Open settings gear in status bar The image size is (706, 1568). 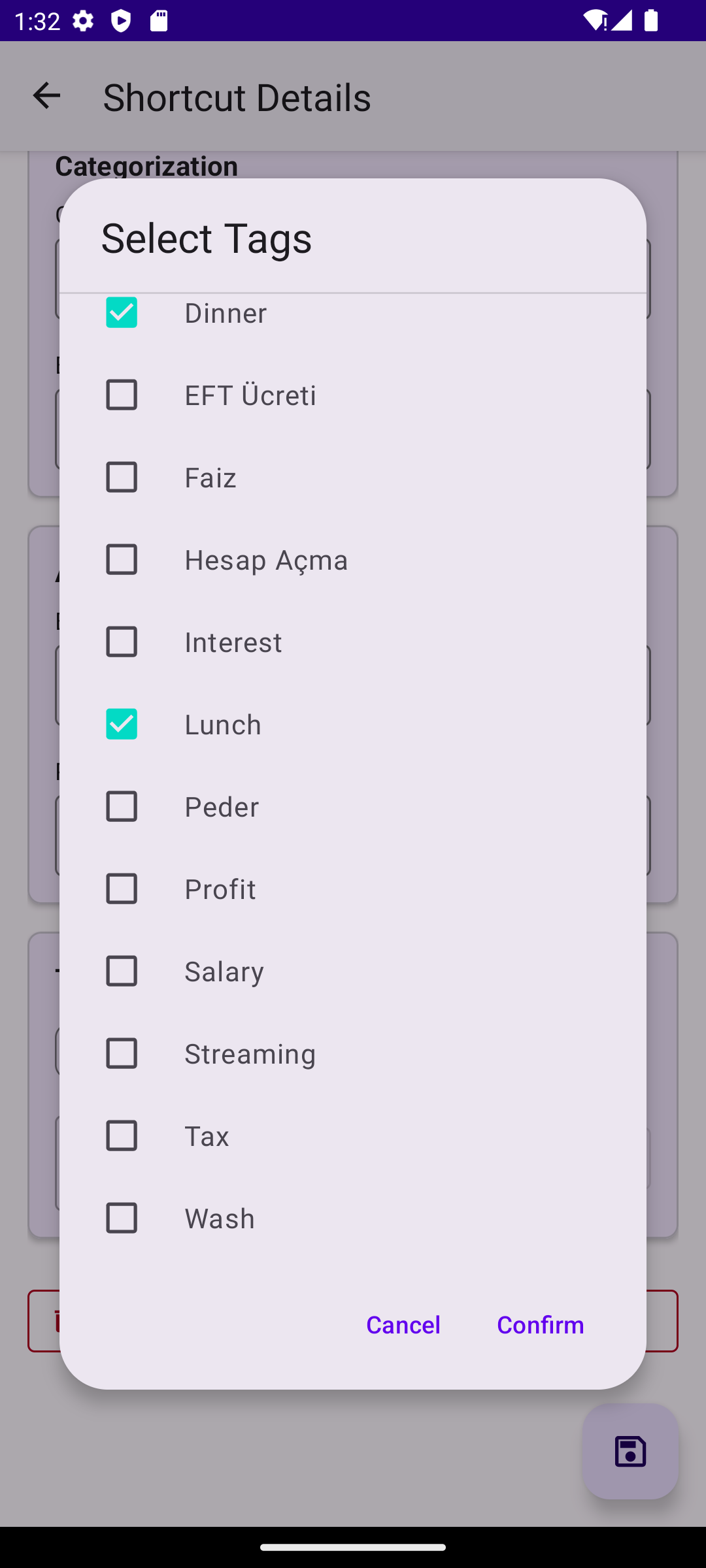click(x=83, y=22)
